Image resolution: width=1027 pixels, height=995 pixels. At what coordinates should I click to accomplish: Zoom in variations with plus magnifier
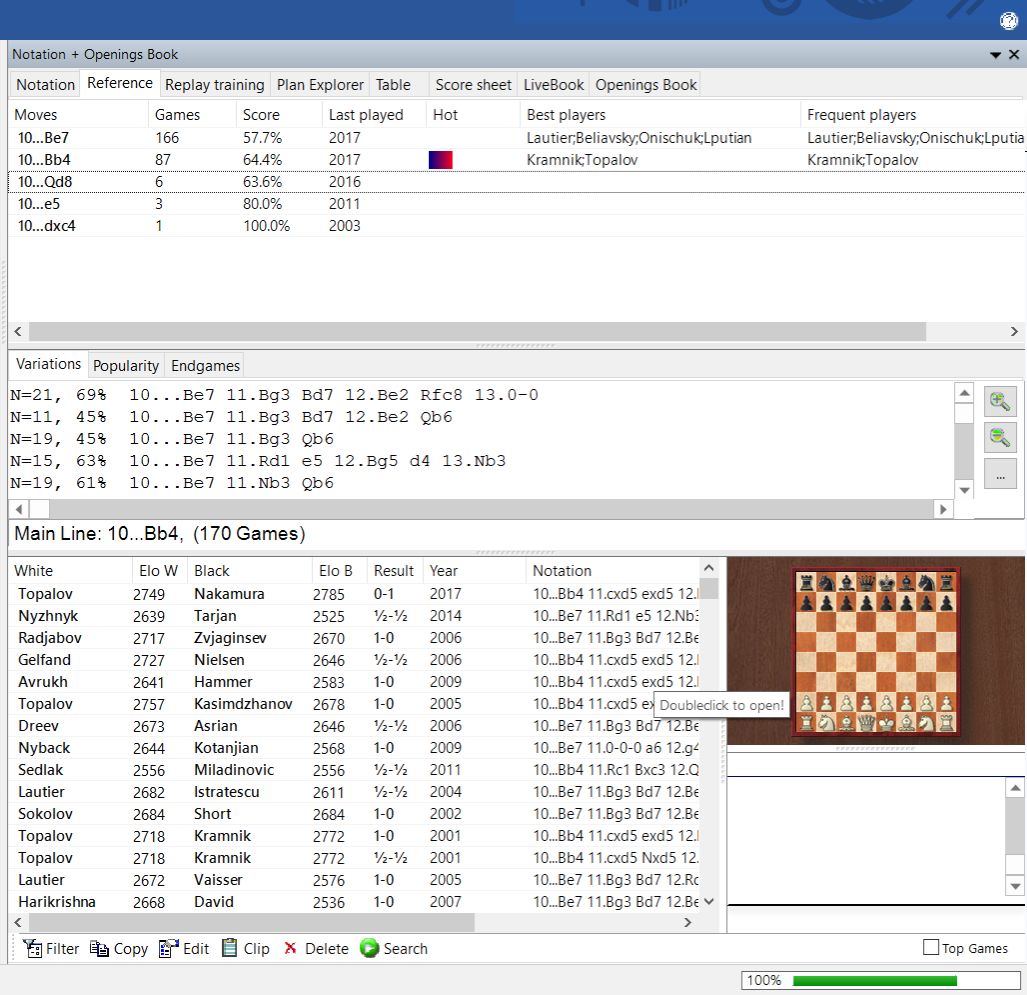(999, 402)
